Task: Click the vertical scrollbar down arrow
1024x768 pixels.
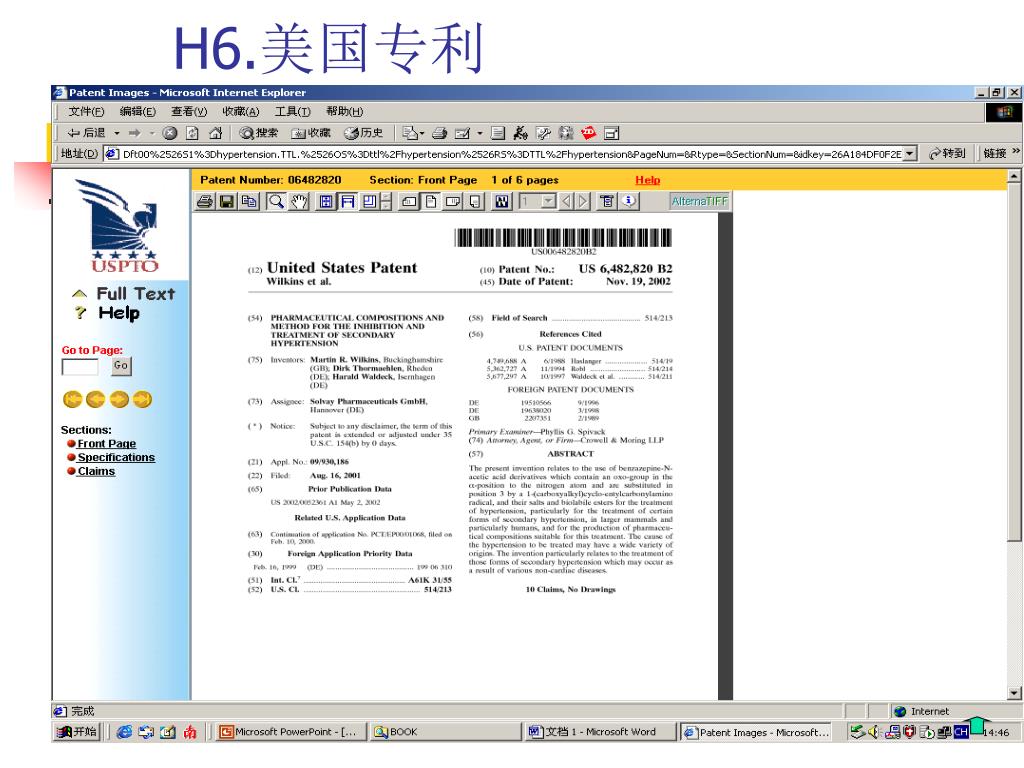Action: click(1014, 694)
